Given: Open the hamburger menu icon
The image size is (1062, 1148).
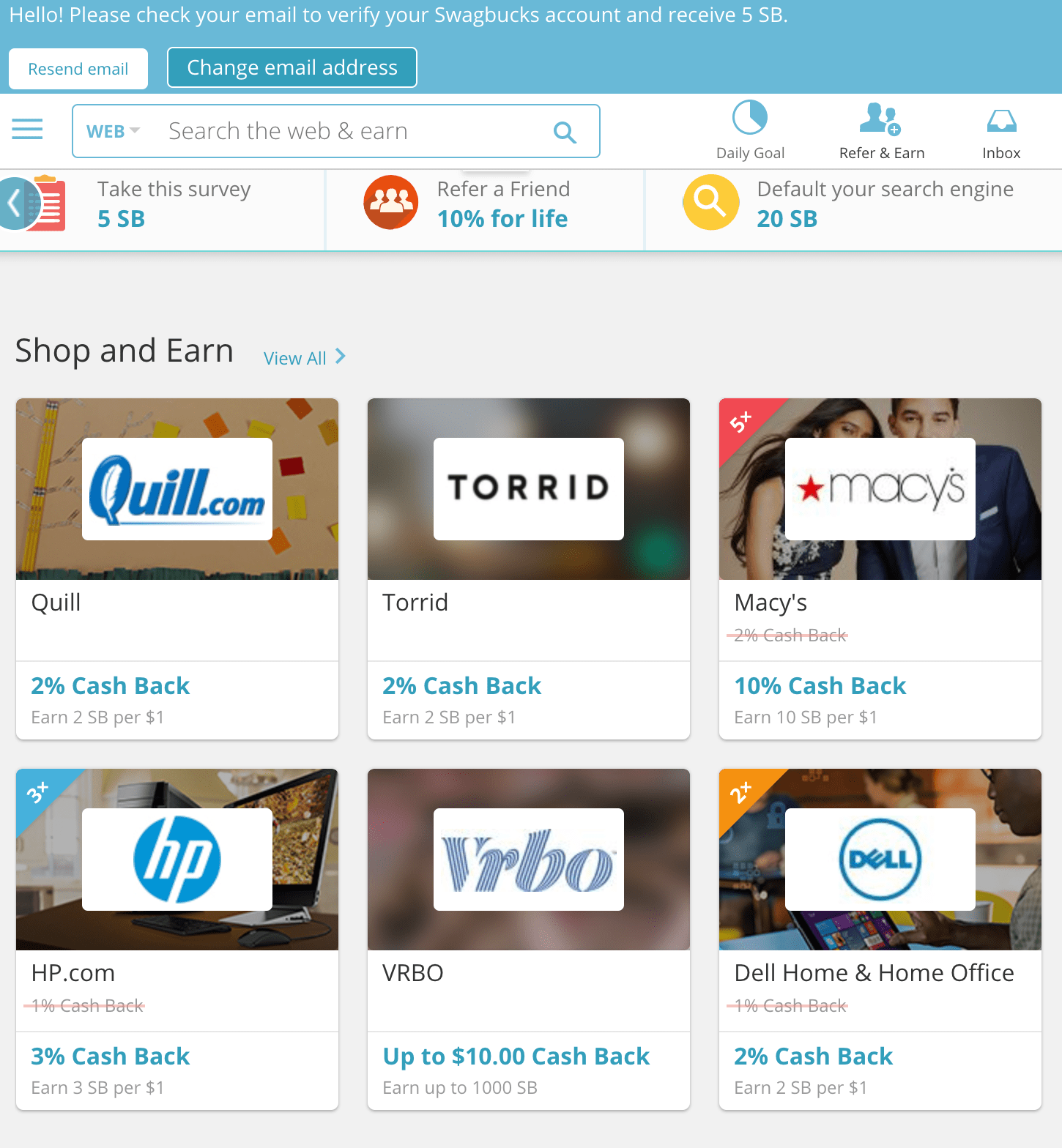Looking at the screenshot, I should 27,130.
